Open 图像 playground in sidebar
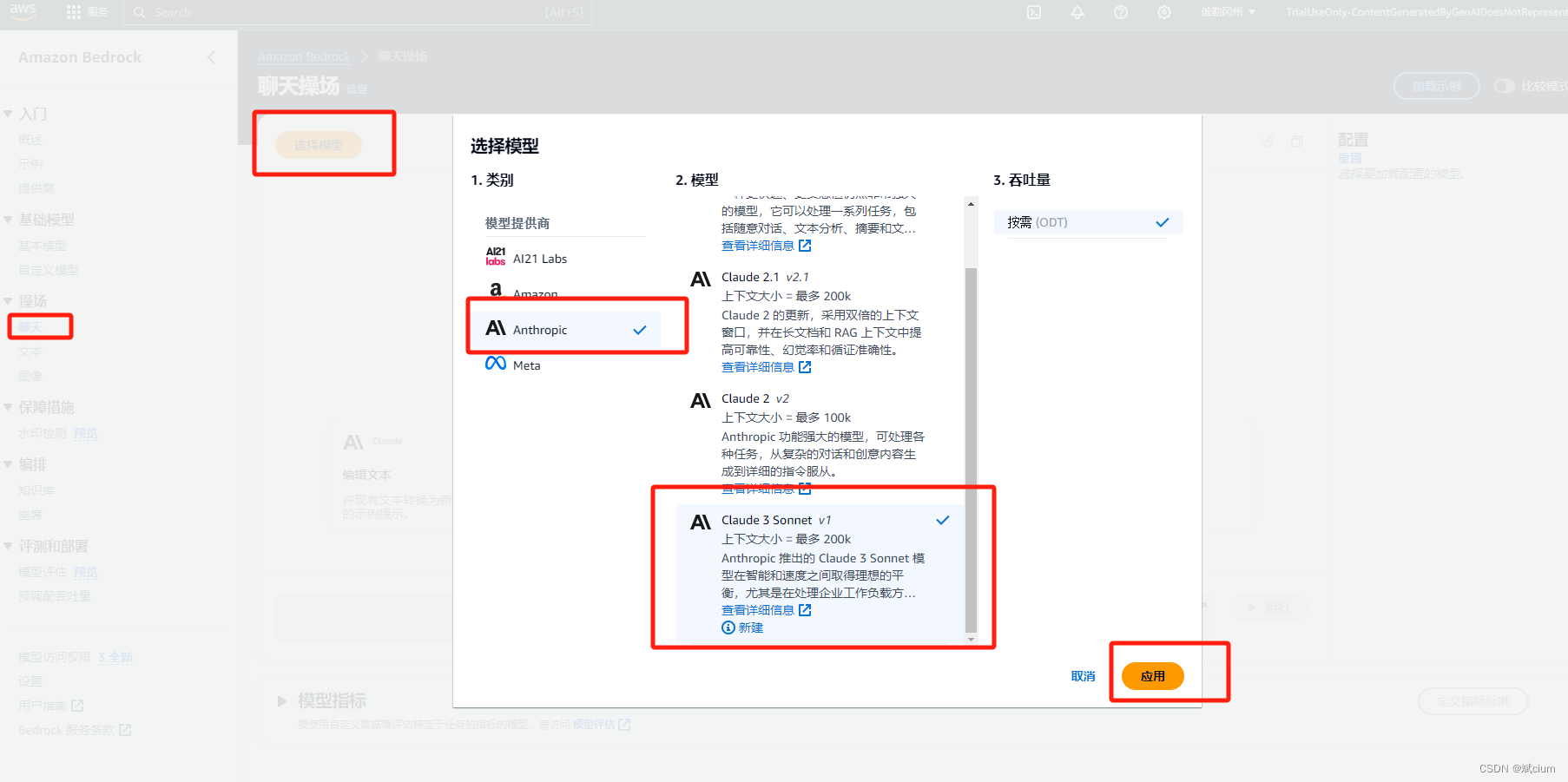Screen dimensions: 1568x782 [30, 376]
